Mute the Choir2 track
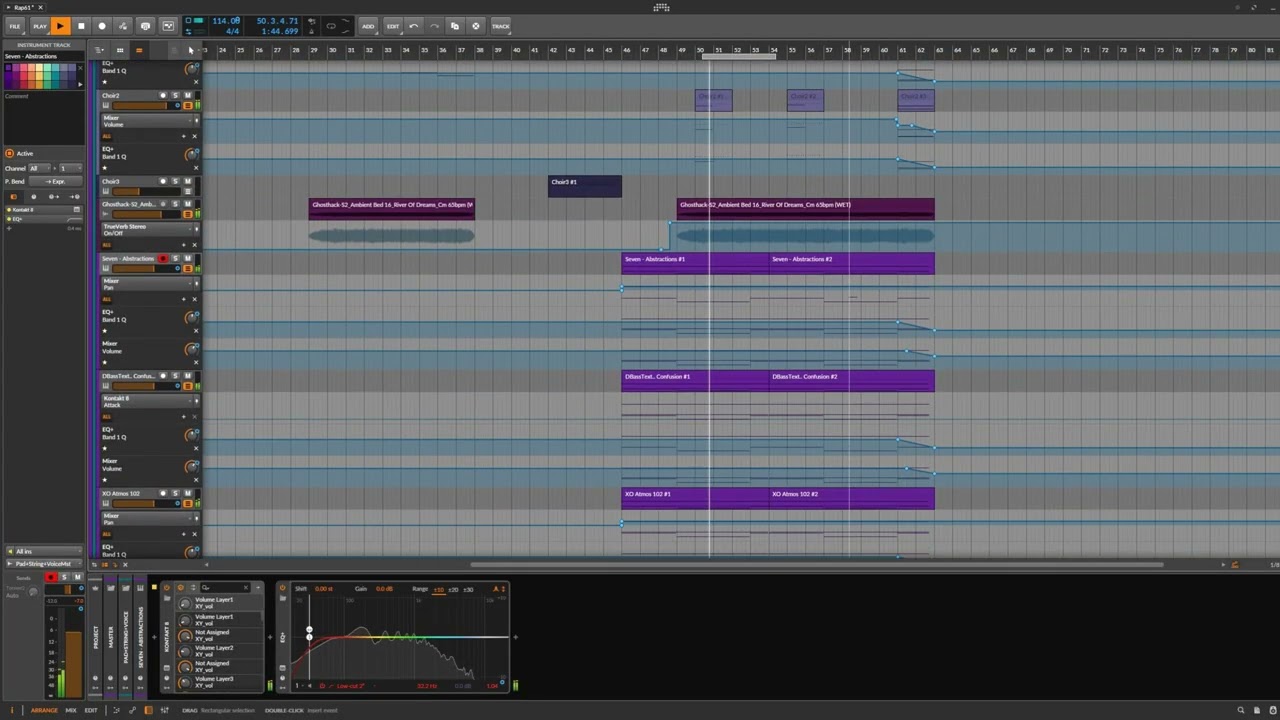 point(187,96)
